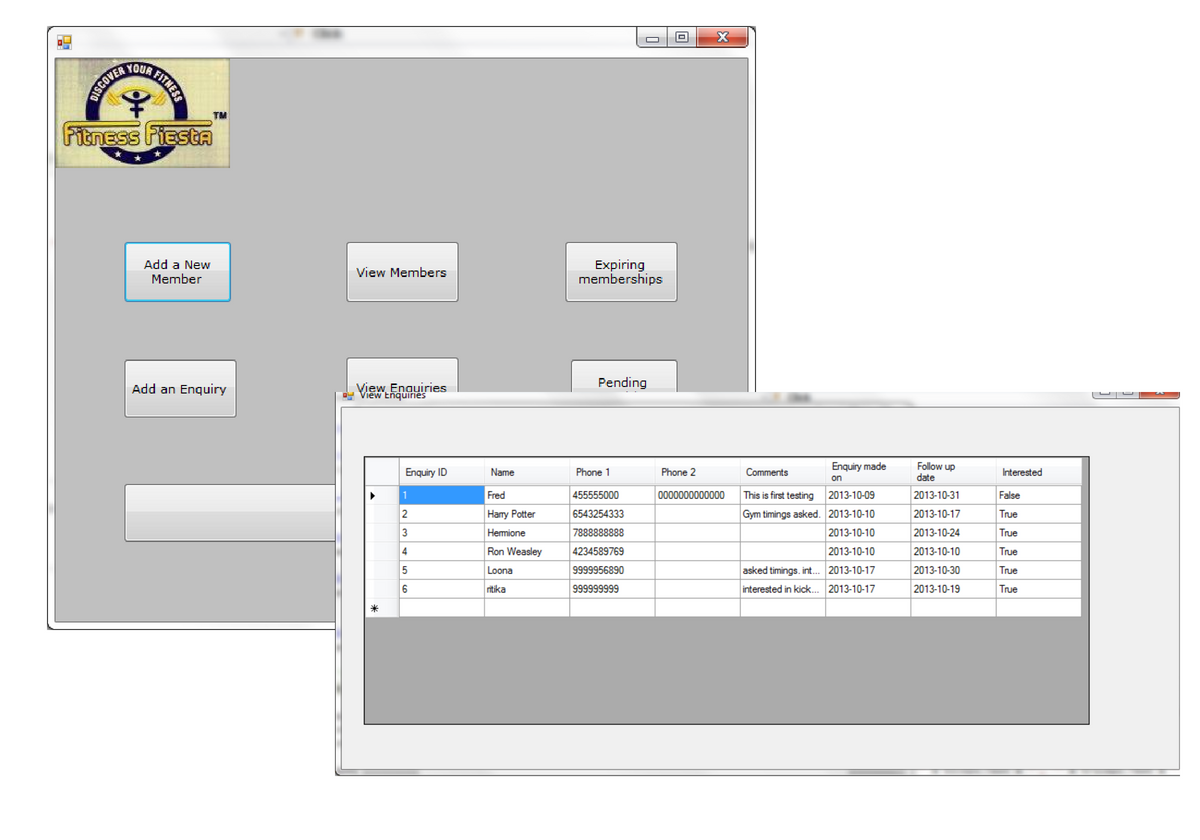Viewport: 1200px width, 840px height.
Task: Open the Expiring memberships button
Action: (620, 272)
